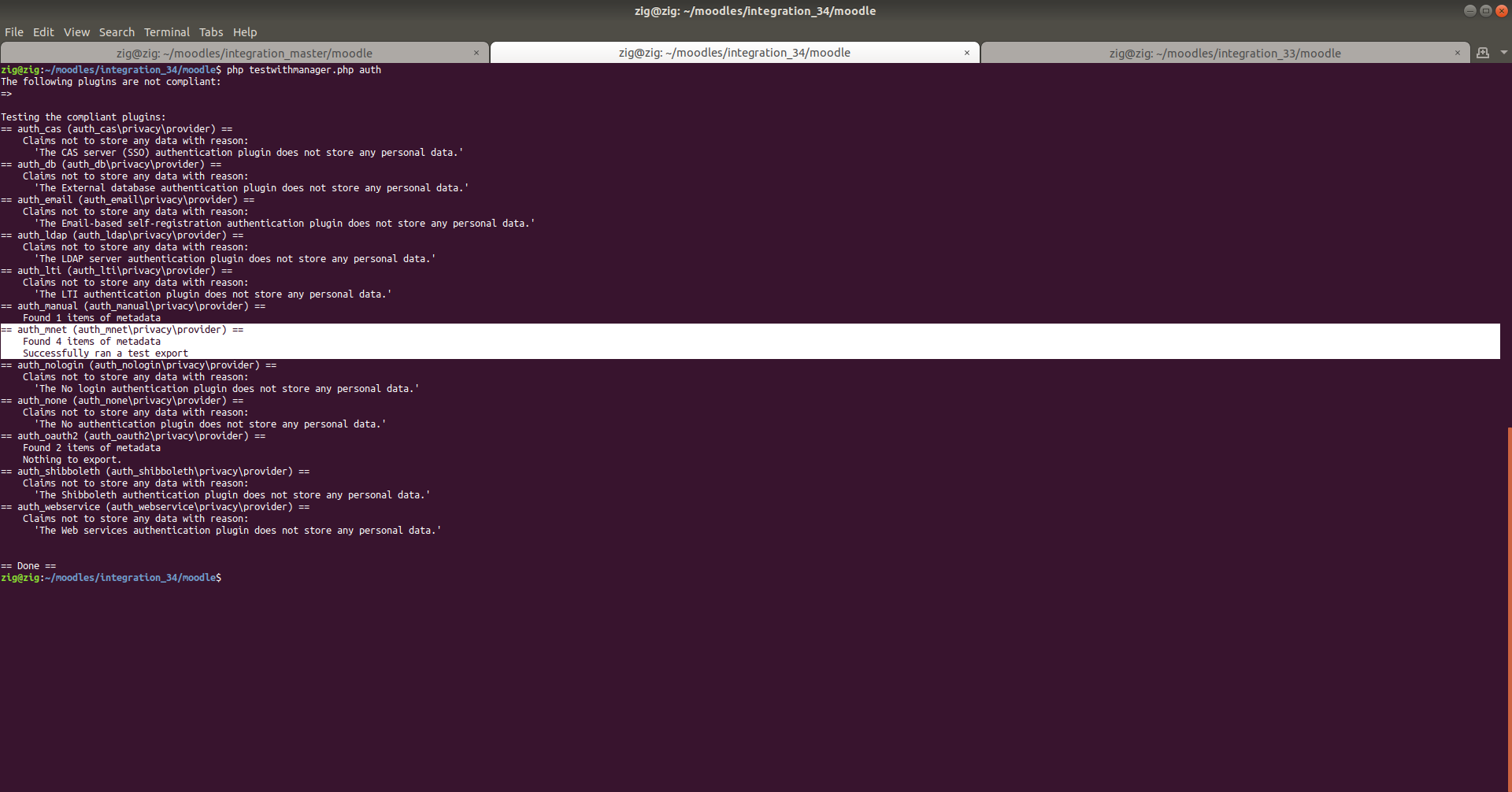1512x792 pixels.
Task: Click the LDAP server reason text
Action: pos(235,259)
